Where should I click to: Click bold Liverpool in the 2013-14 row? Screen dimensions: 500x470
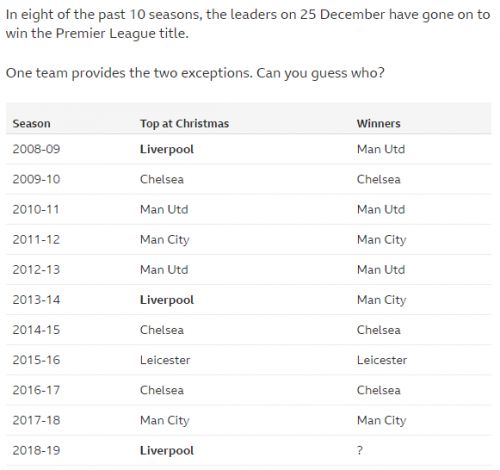point(167,300)
